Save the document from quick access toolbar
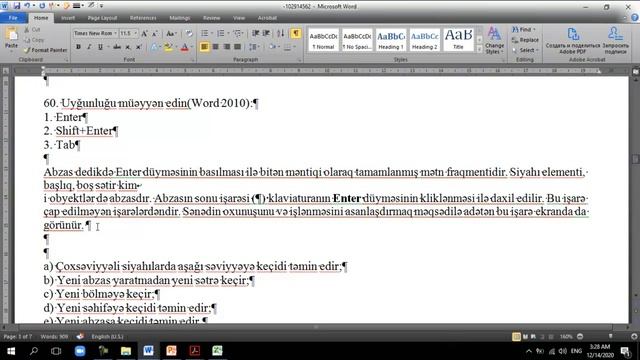 tap(17, 6)
